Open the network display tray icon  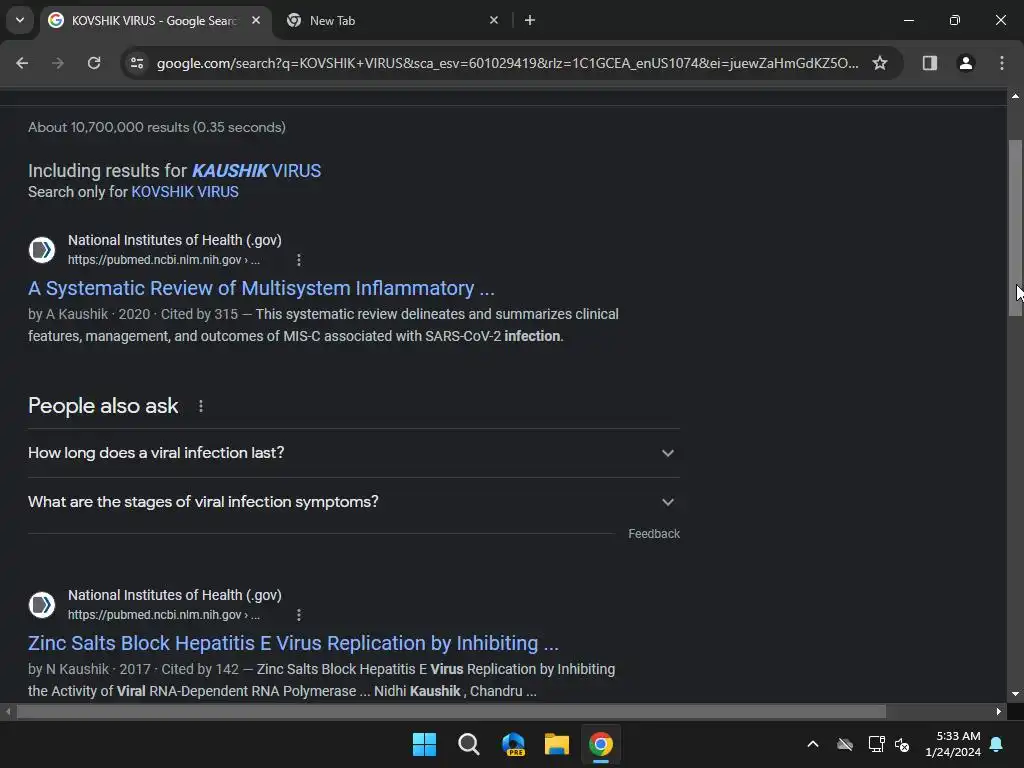[876, 744]
